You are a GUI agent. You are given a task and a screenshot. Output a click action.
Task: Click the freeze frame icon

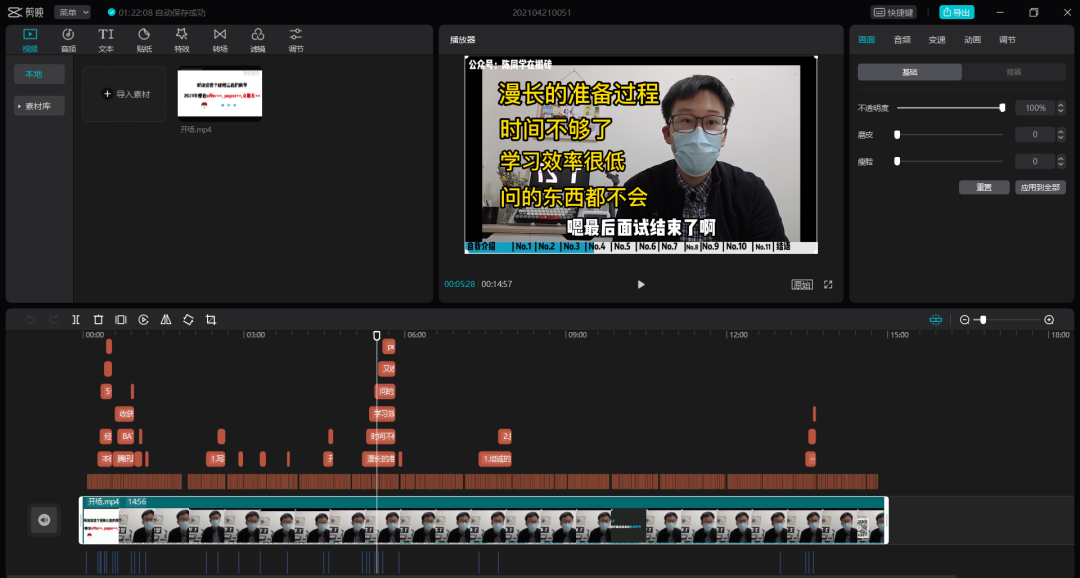tap(121, 320)
